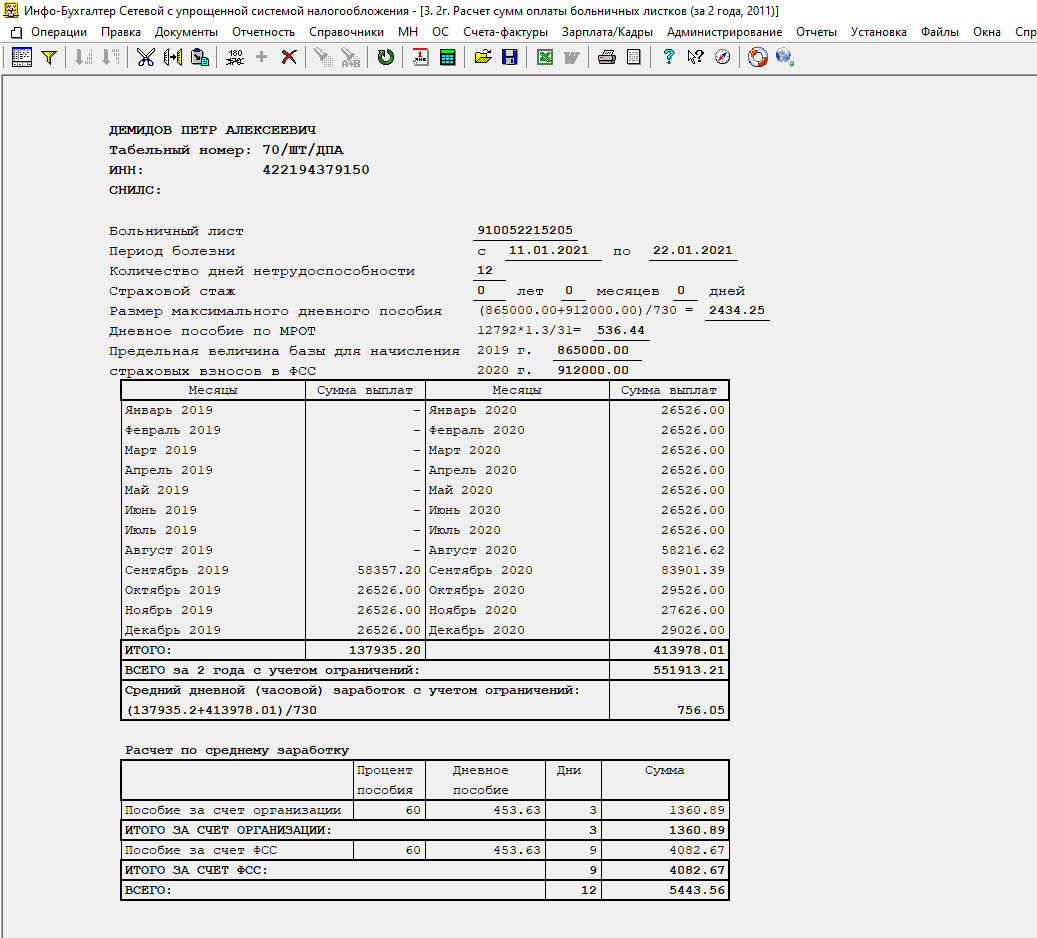Click the grey Word export W icon
The image size is (1037, 938).
572,58
